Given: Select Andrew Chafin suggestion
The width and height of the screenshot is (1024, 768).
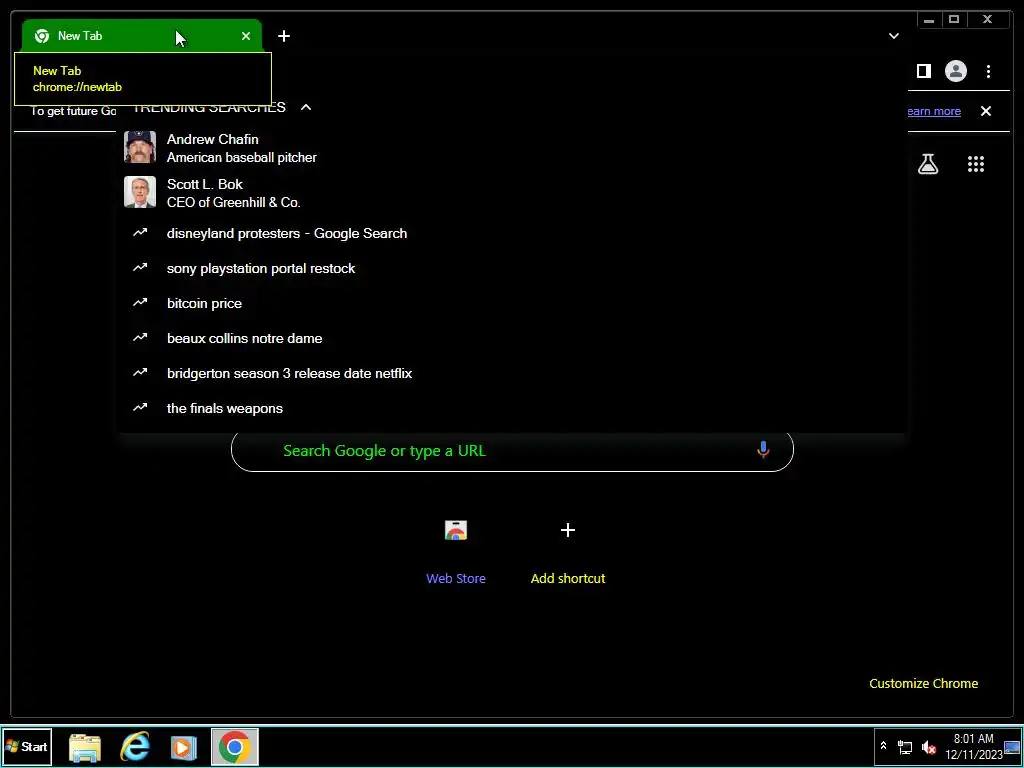Looking at the screenshot, I should tap(512, 148).
